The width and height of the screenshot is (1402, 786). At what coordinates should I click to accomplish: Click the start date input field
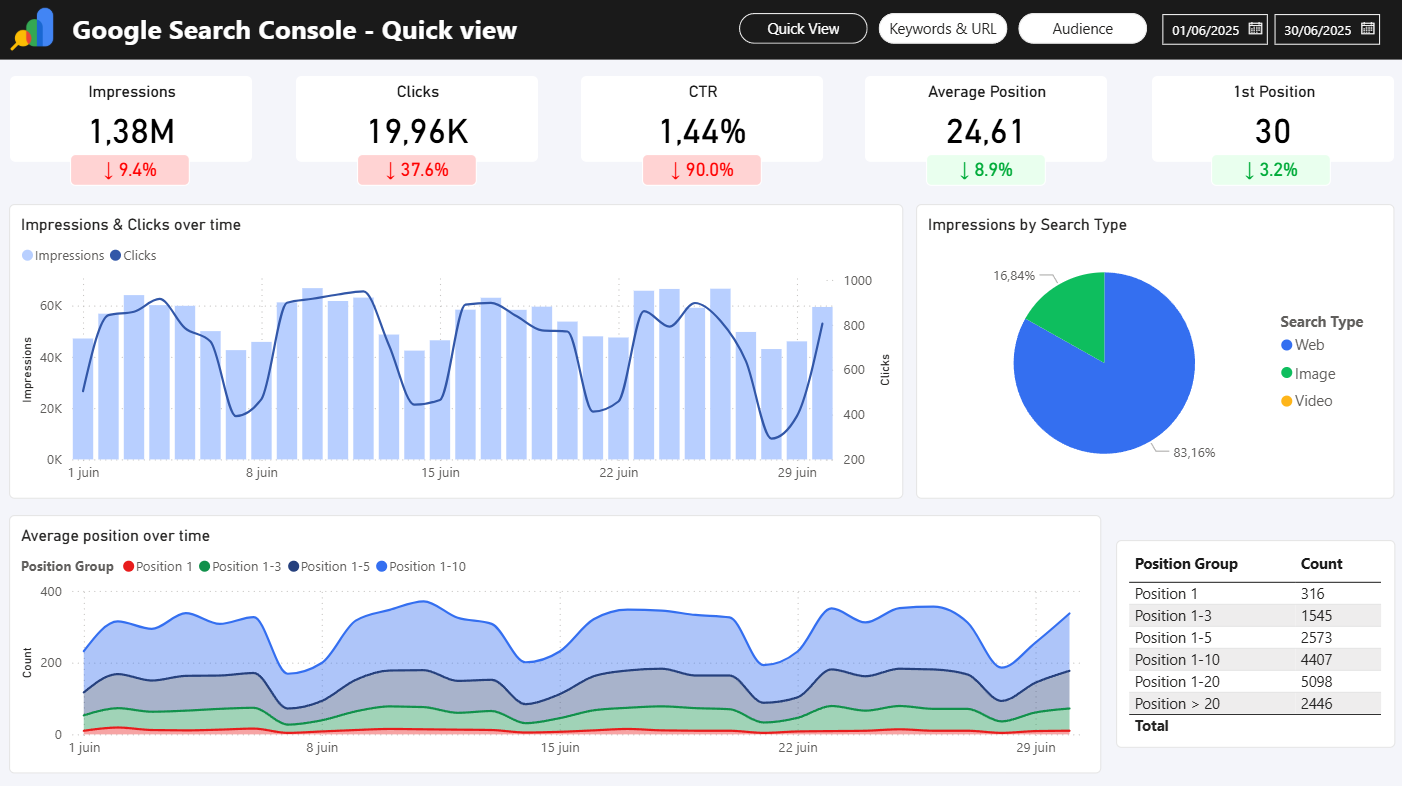click(1207, 29)
